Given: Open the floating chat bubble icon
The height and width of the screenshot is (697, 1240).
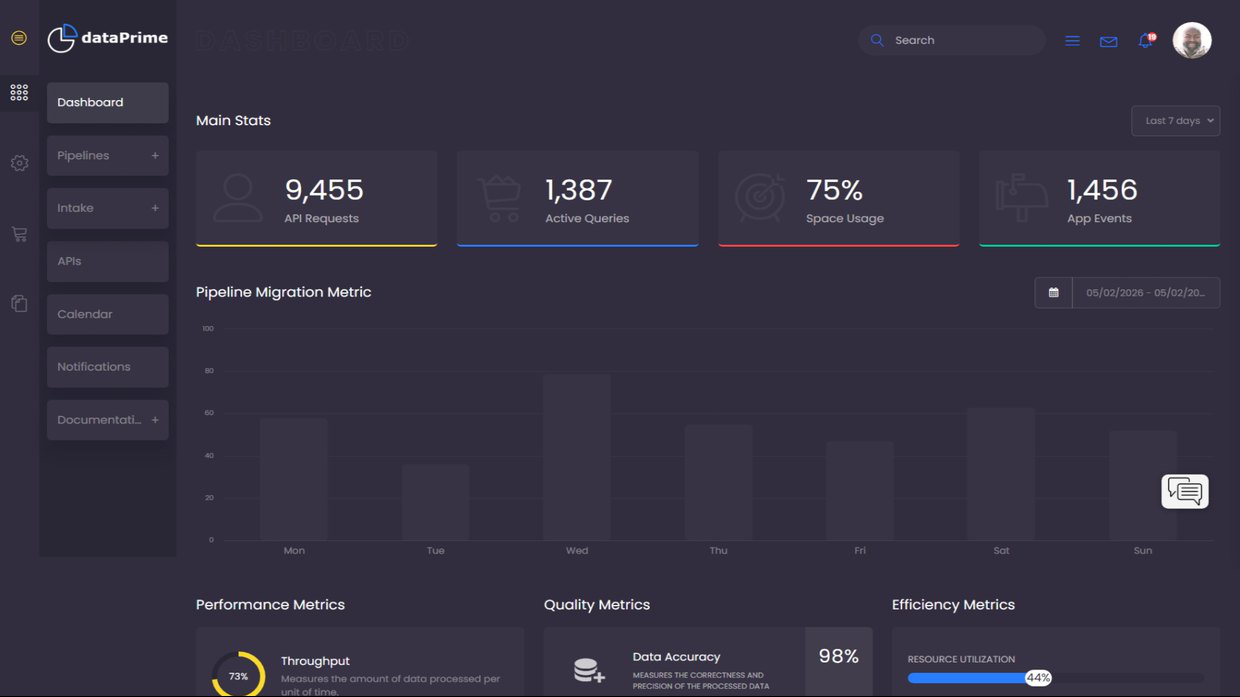Looking at the screenshot, I should 1185,491.
